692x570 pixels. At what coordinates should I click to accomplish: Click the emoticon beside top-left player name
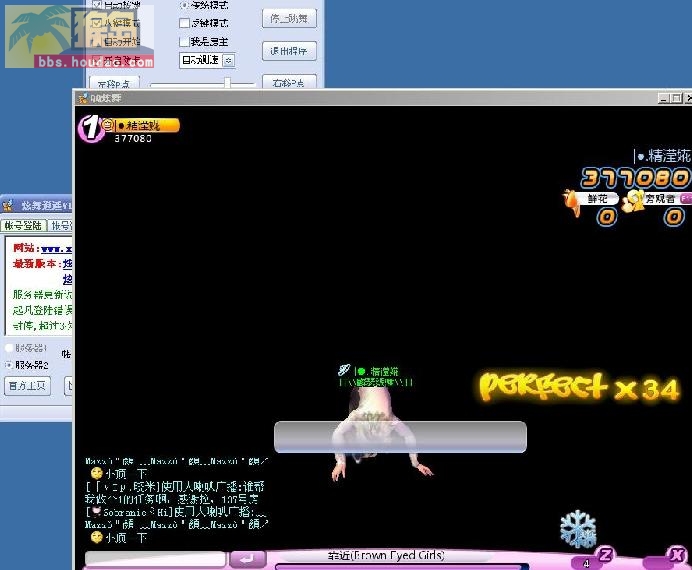click(108, 125)
